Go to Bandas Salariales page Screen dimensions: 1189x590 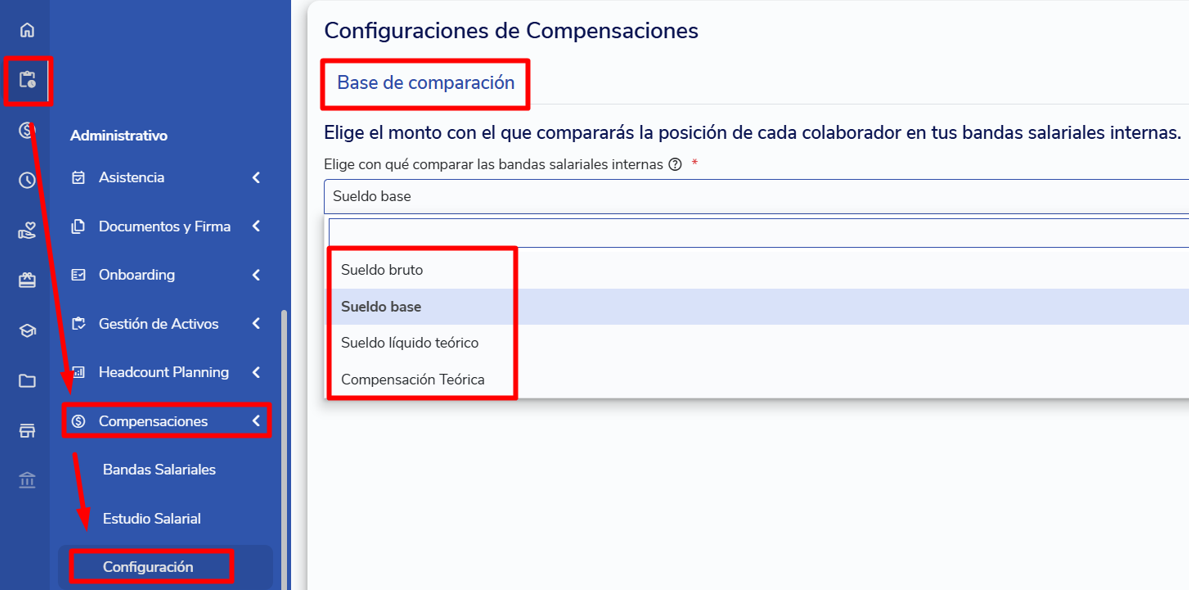159,469
